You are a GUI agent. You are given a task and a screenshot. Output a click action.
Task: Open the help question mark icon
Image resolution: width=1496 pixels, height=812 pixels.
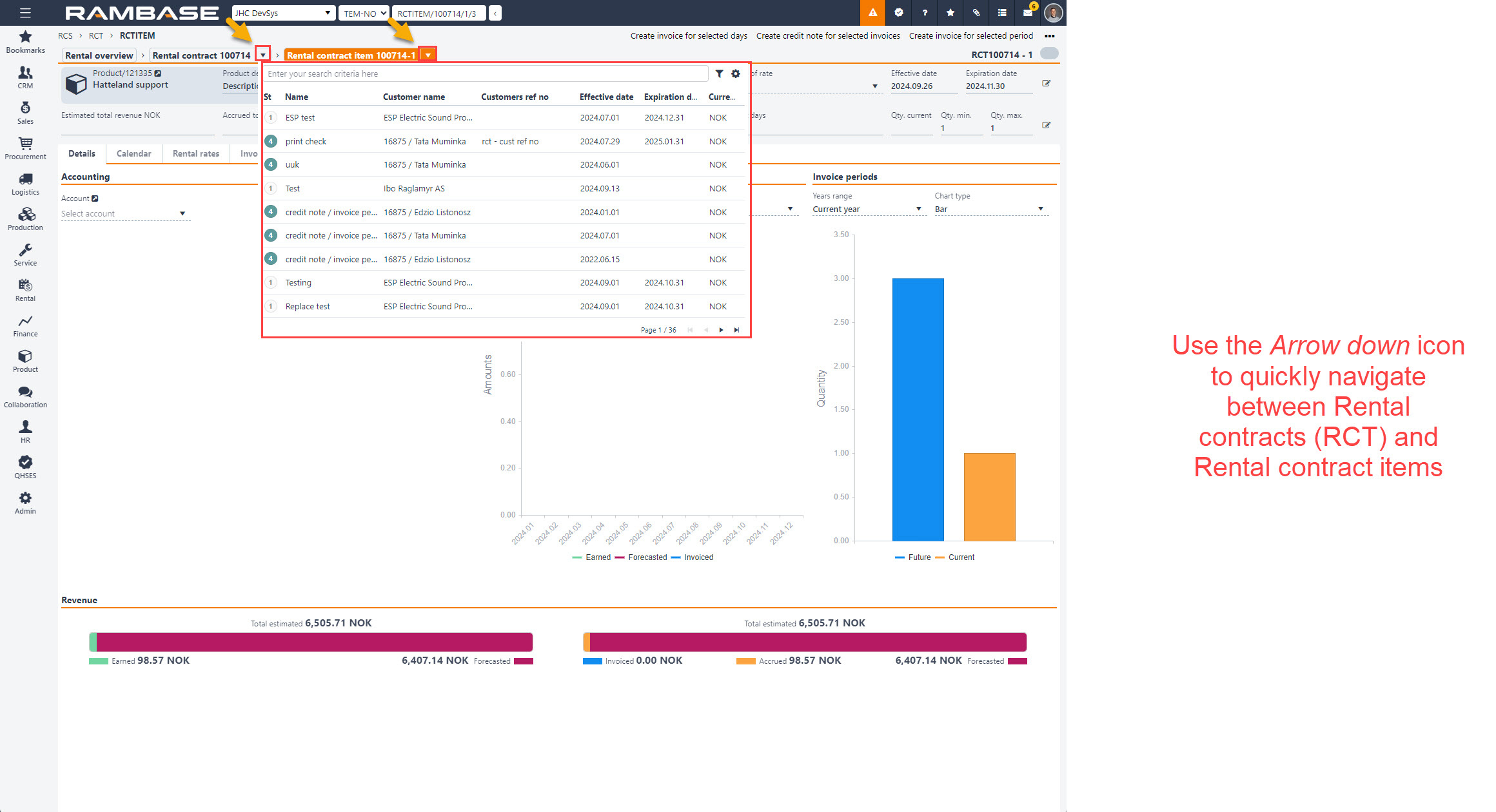[925, 13]
